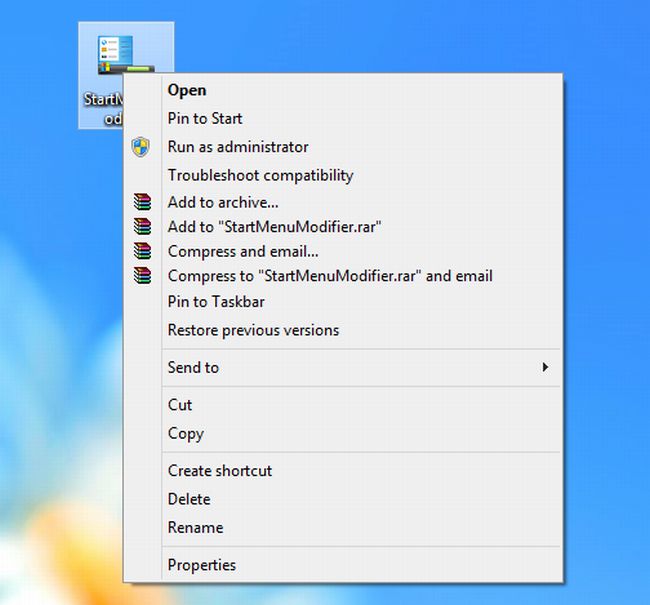Choose Rename from the context menu
Screen dimensions: 650x605
(x=343, y=527)
